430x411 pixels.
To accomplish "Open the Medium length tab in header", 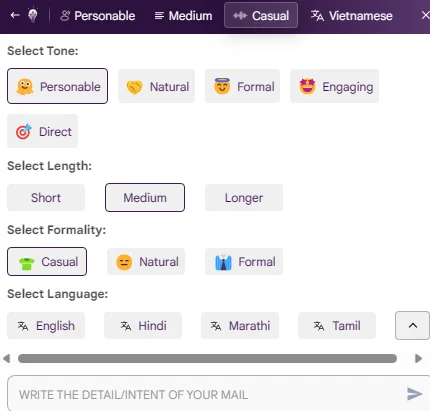I will (x=183, y=15).
